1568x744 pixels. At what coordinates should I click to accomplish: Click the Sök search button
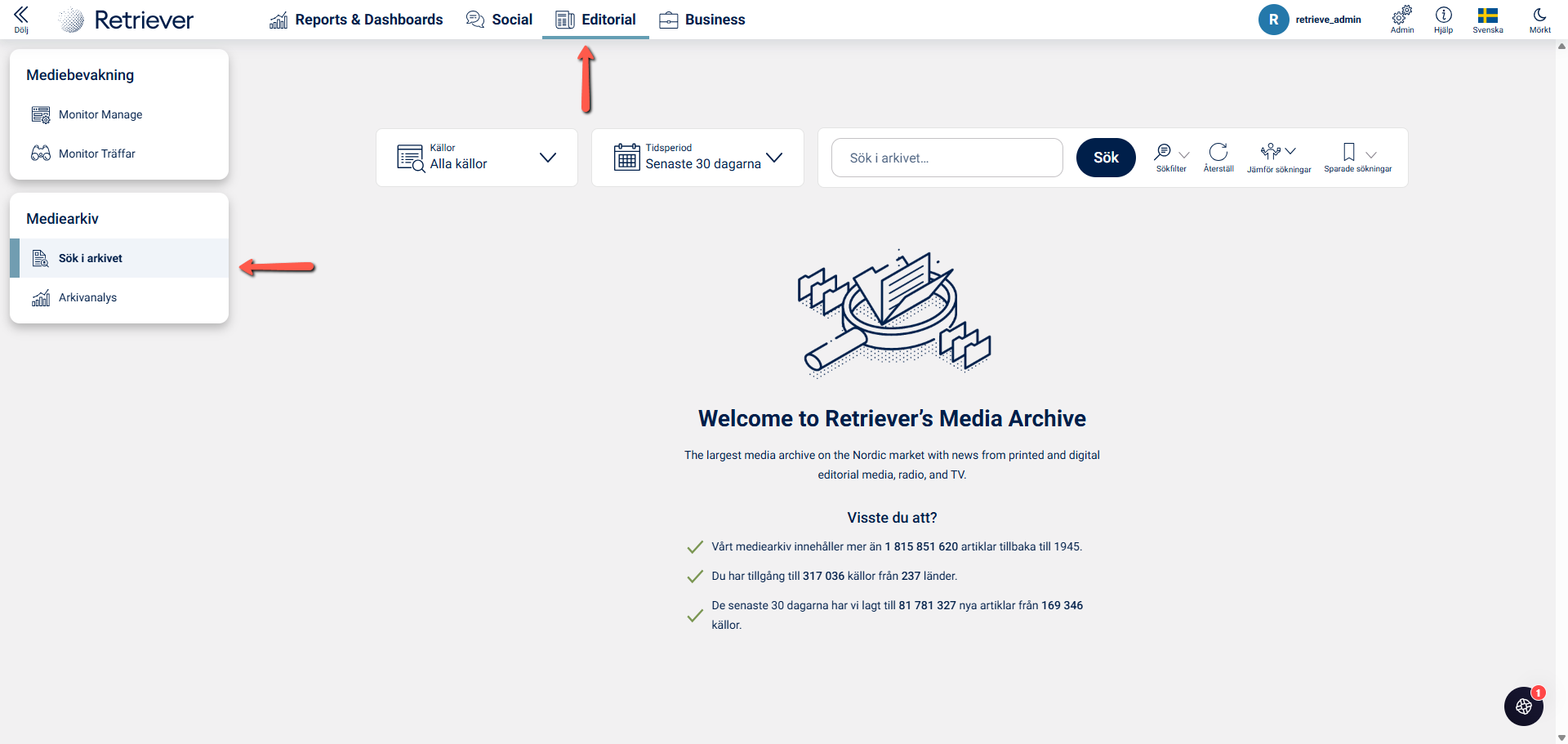(1106, 158)
